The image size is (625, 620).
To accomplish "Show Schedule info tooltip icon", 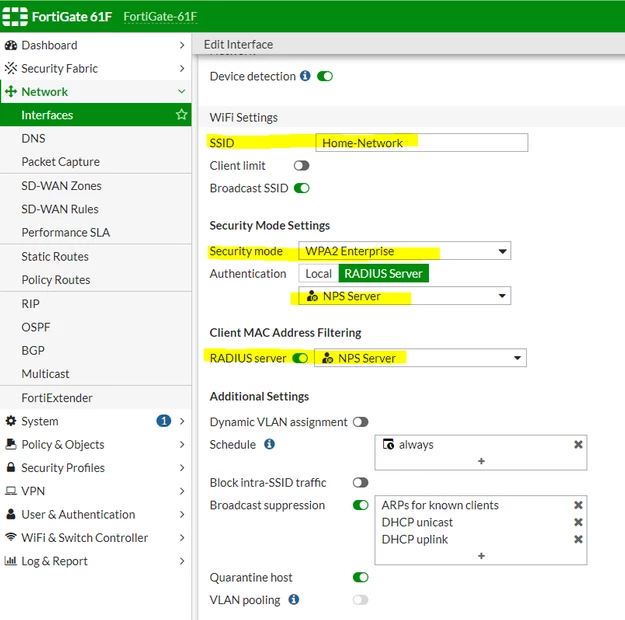I will (x=269, y=444).
